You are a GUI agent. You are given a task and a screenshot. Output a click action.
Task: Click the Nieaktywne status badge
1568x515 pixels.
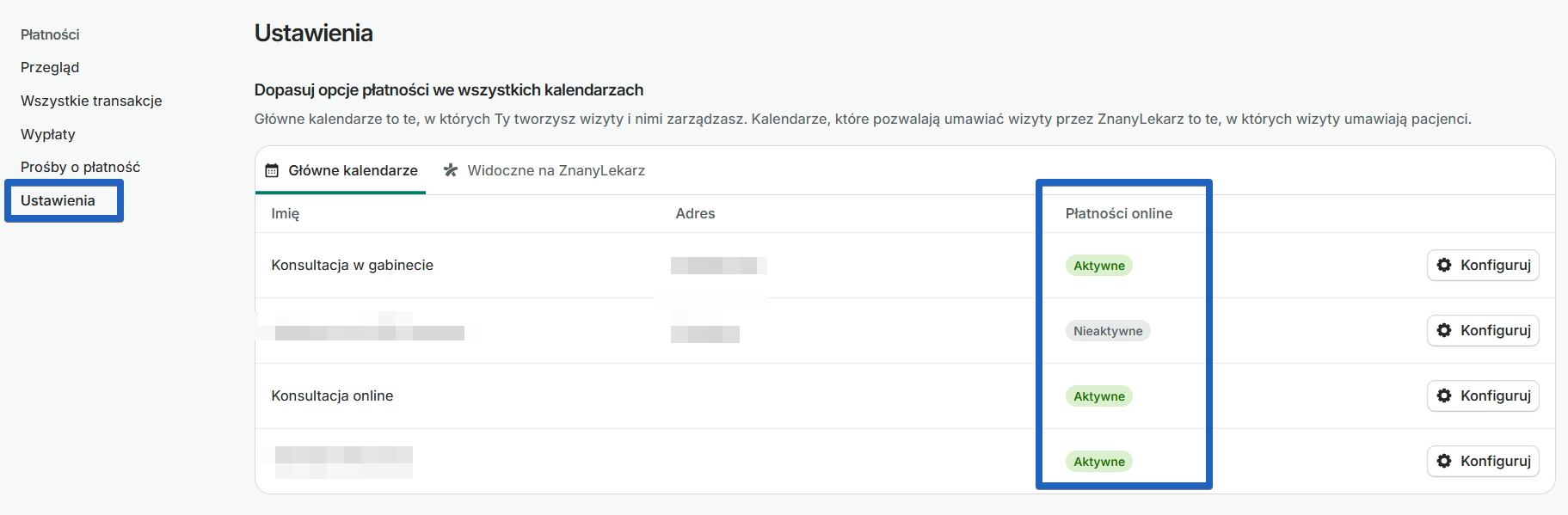[x=1107, y=331]
